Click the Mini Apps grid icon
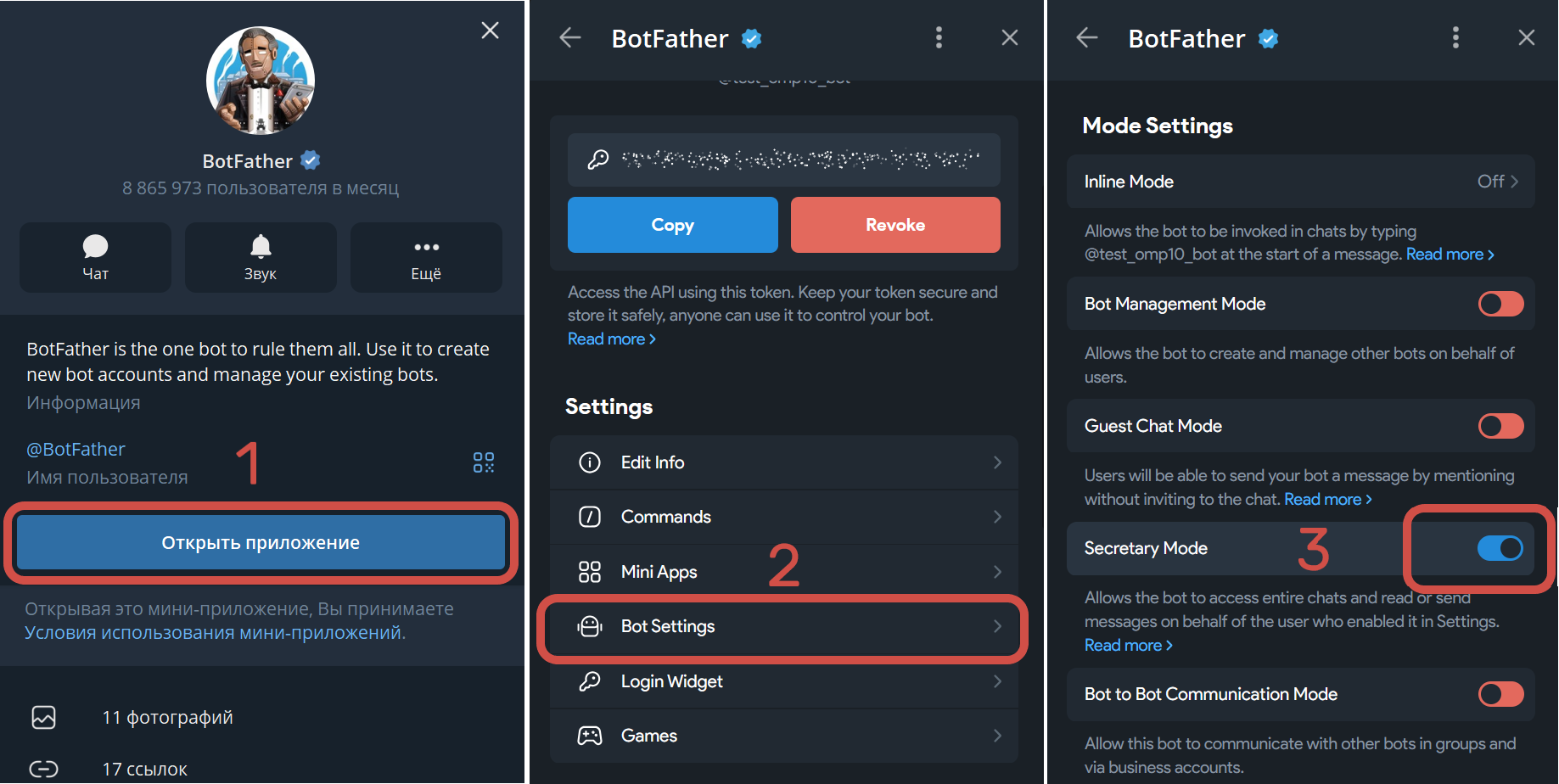Screen dimensions: 1559x784 click(590, 572)
